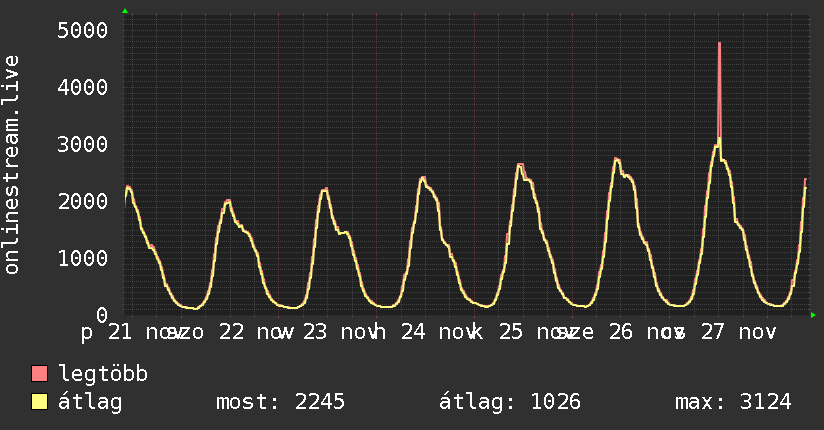Click the 5000 y-axis label
The height and width of the screenshot is (430, 824).
point(83,30)
